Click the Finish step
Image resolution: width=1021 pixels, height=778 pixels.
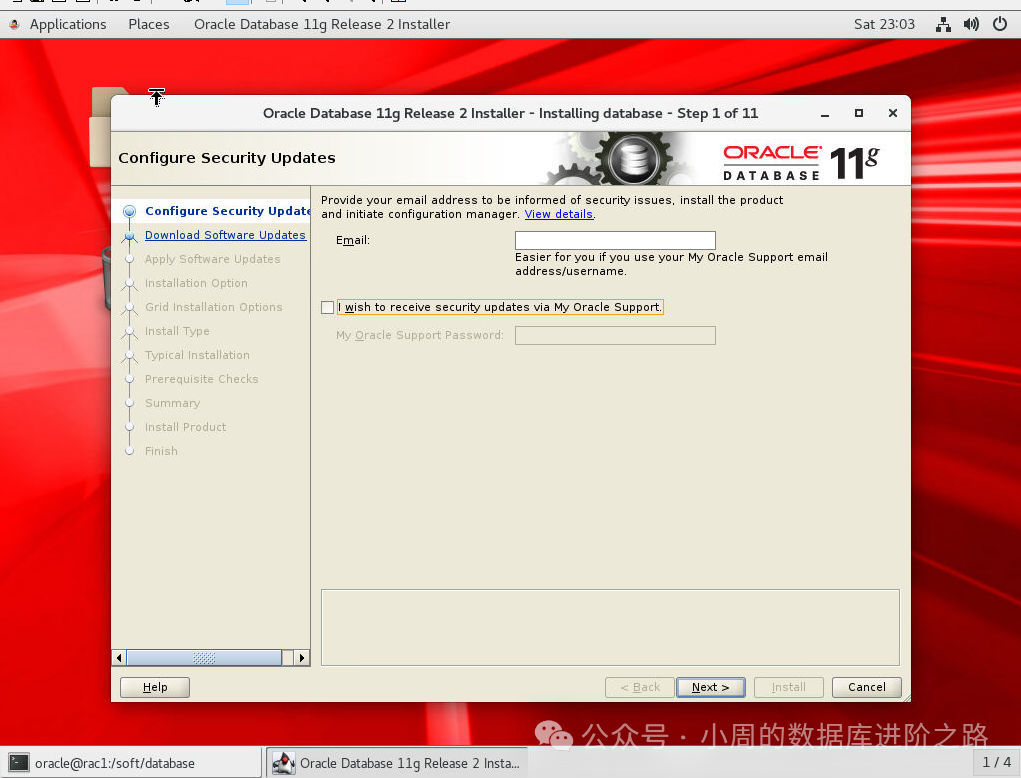pyautogui.click(x=161, y=451)
